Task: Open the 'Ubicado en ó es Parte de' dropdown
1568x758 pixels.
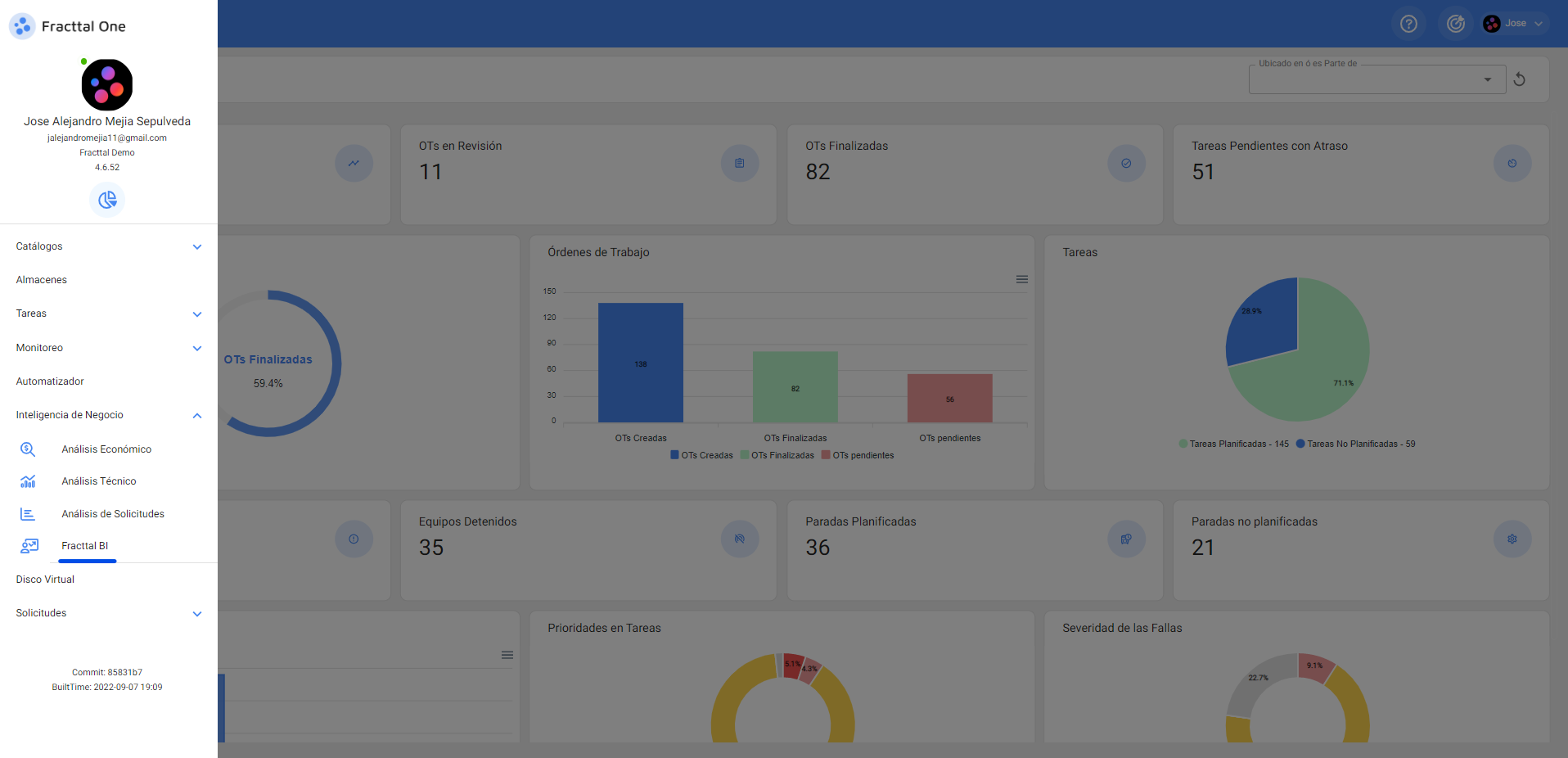Action: [x=1377, y=79]
